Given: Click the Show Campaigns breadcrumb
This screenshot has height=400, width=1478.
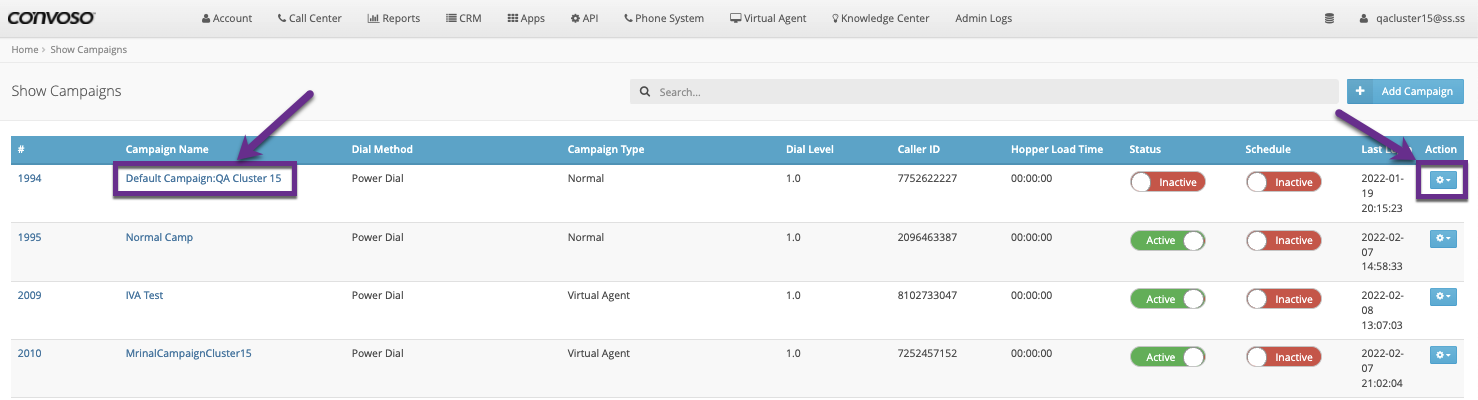Looking at the screenshot, I should coord(89,49).
